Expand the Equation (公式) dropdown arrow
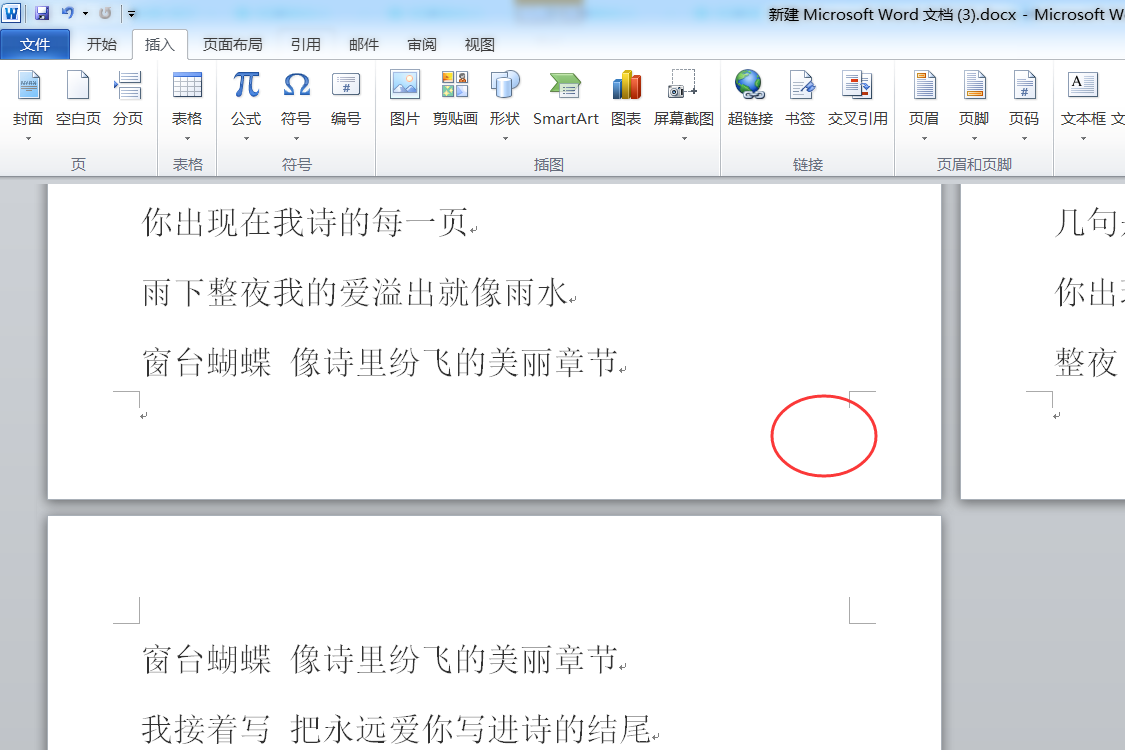This screenshot has width=1125, height=750. point(246,138)
